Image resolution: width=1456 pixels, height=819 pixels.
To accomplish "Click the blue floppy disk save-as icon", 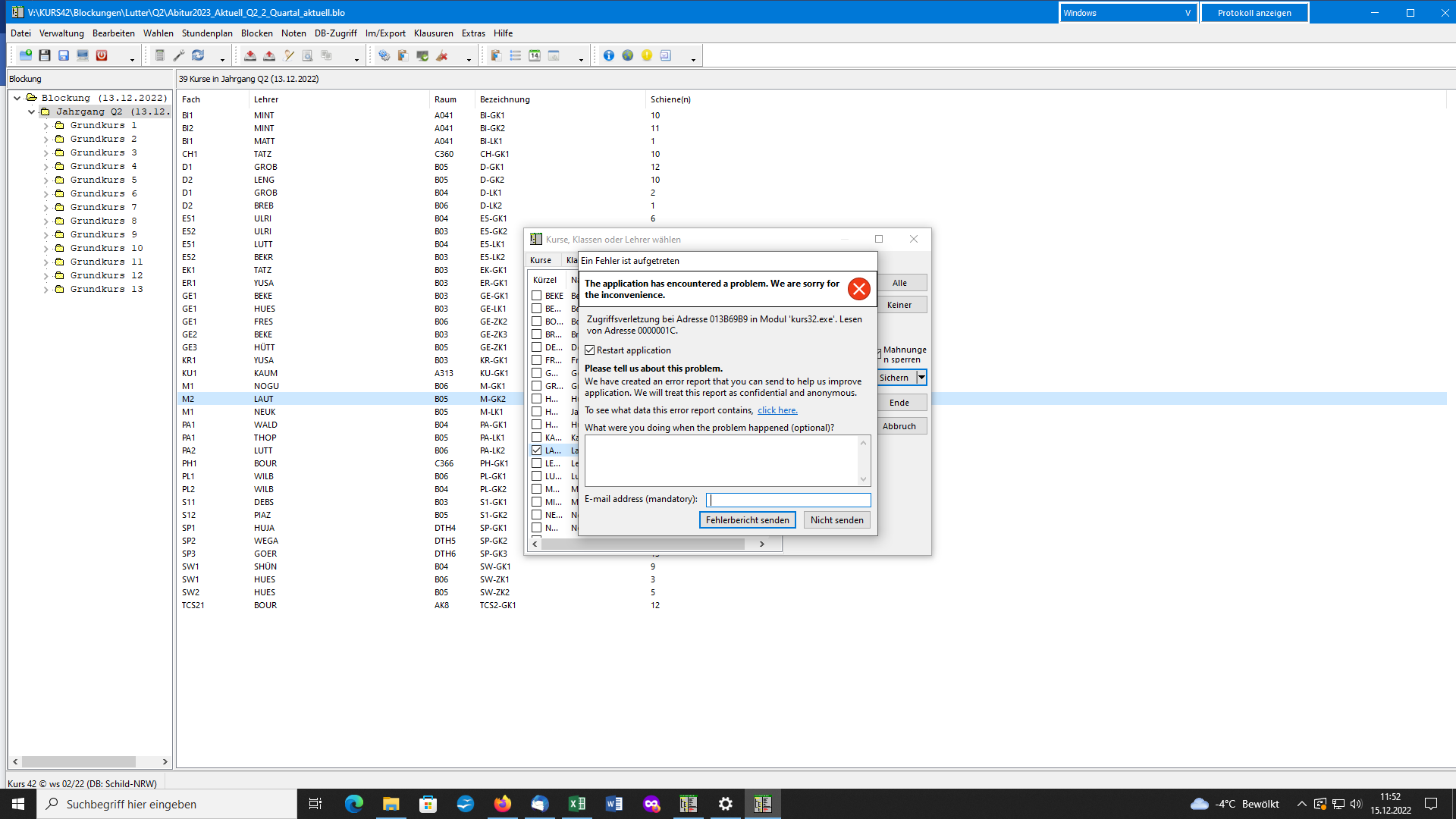I will [64, 55].
